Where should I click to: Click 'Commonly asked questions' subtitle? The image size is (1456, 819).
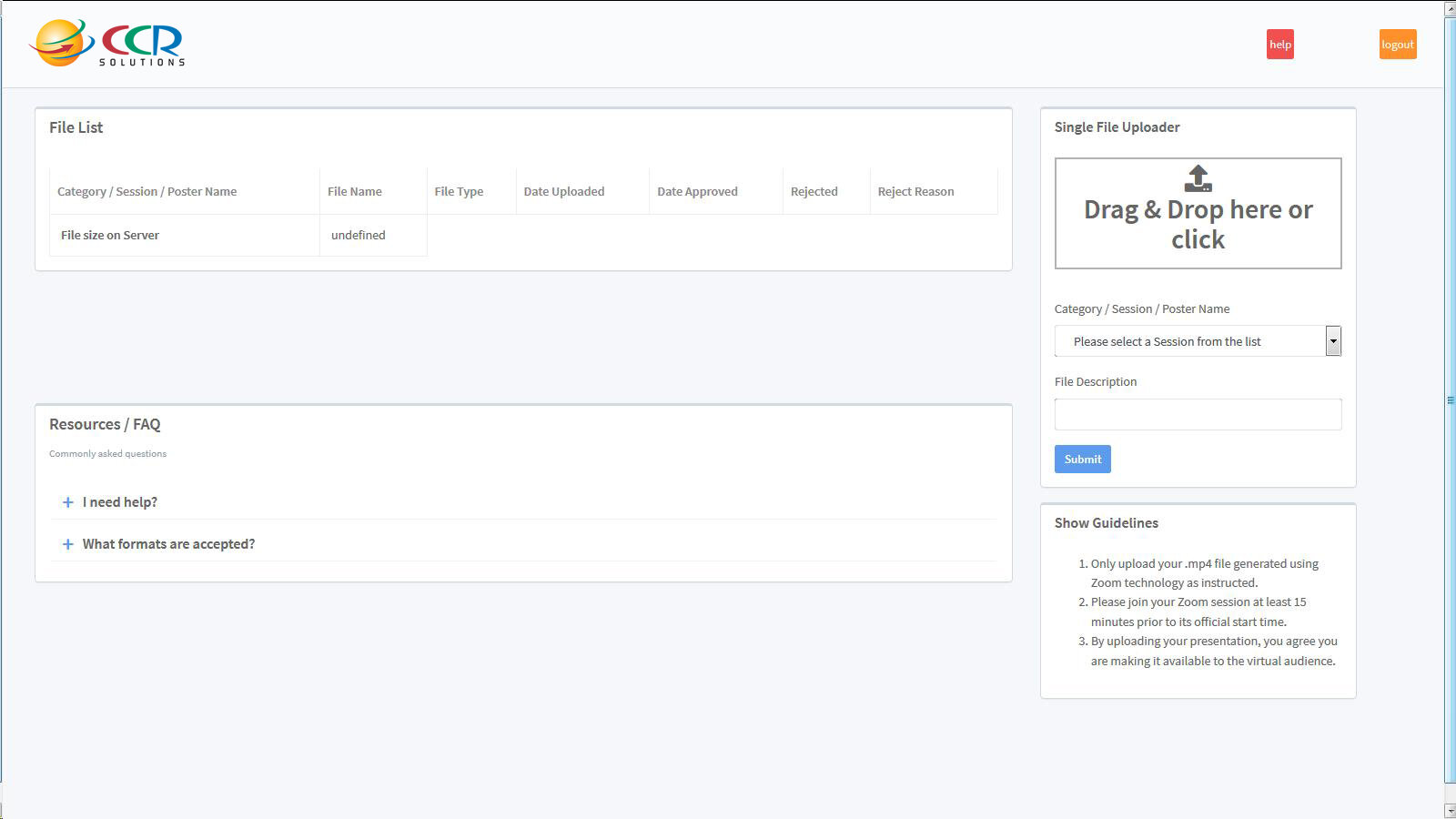click(107, 453)
